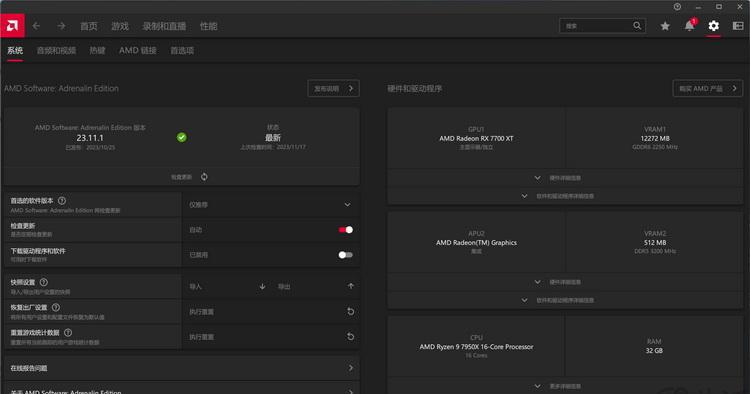Click the 检查更新 text button
This screenshot has height=394, width=750.
181,177
